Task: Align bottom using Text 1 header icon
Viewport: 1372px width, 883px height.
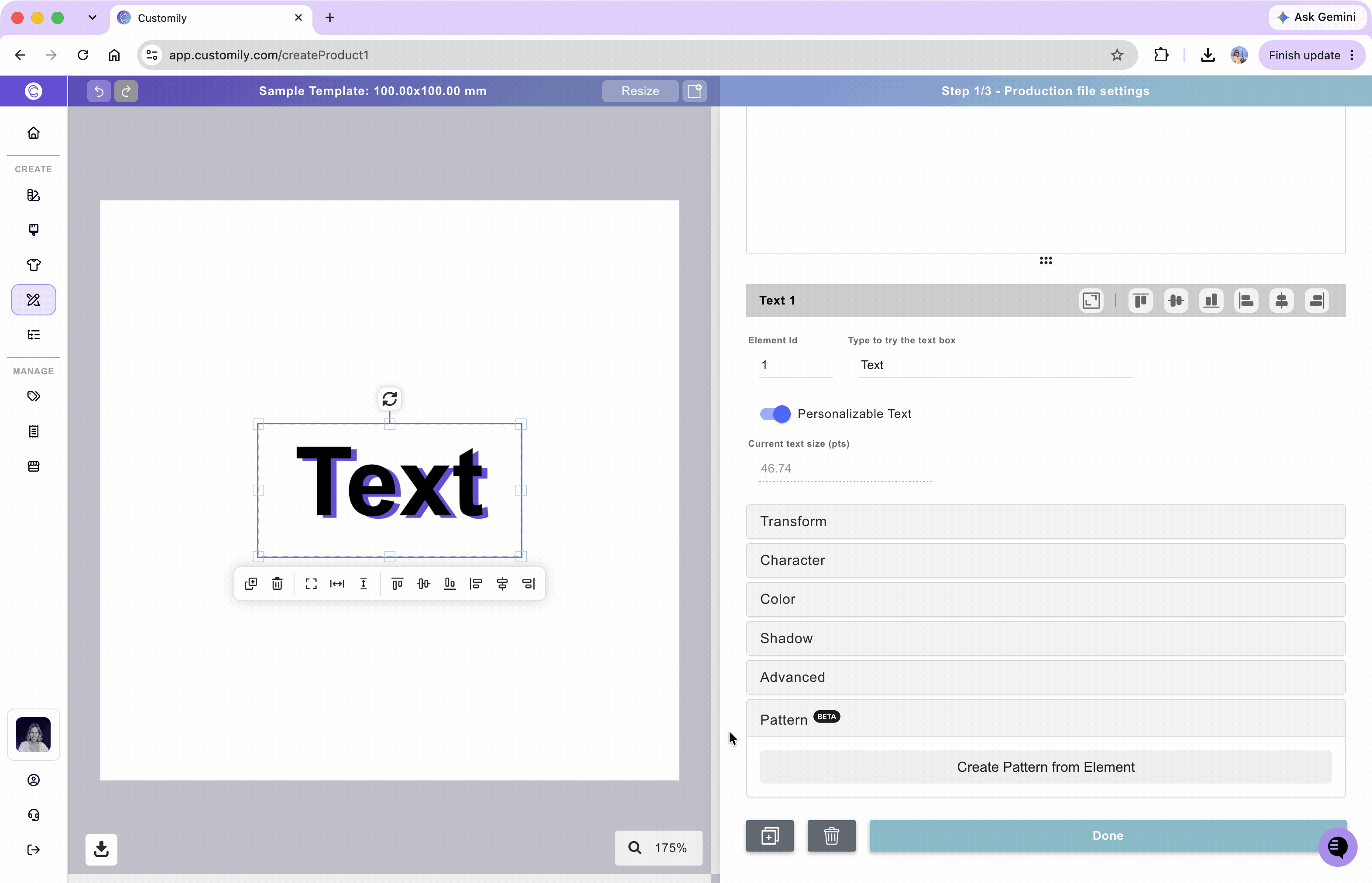Action: [1211, 301]
